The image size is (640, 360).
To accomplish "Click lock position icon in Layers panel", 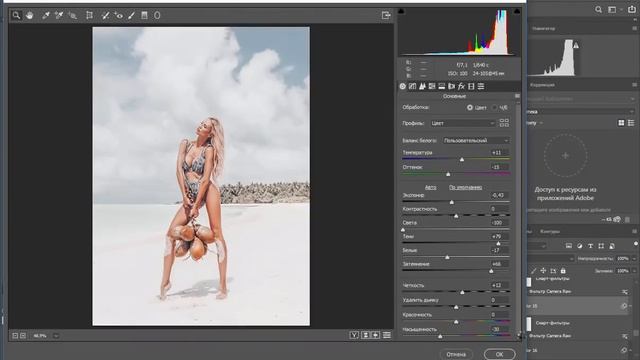I will click(x=543, y=271).
